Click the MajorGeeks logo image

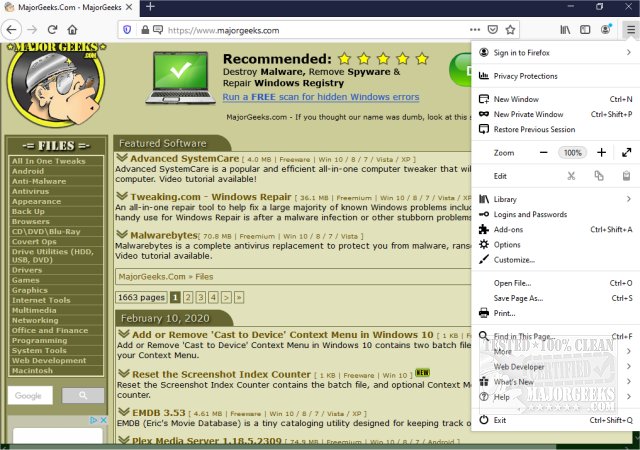pyautogui.click(x=56, y=85)
